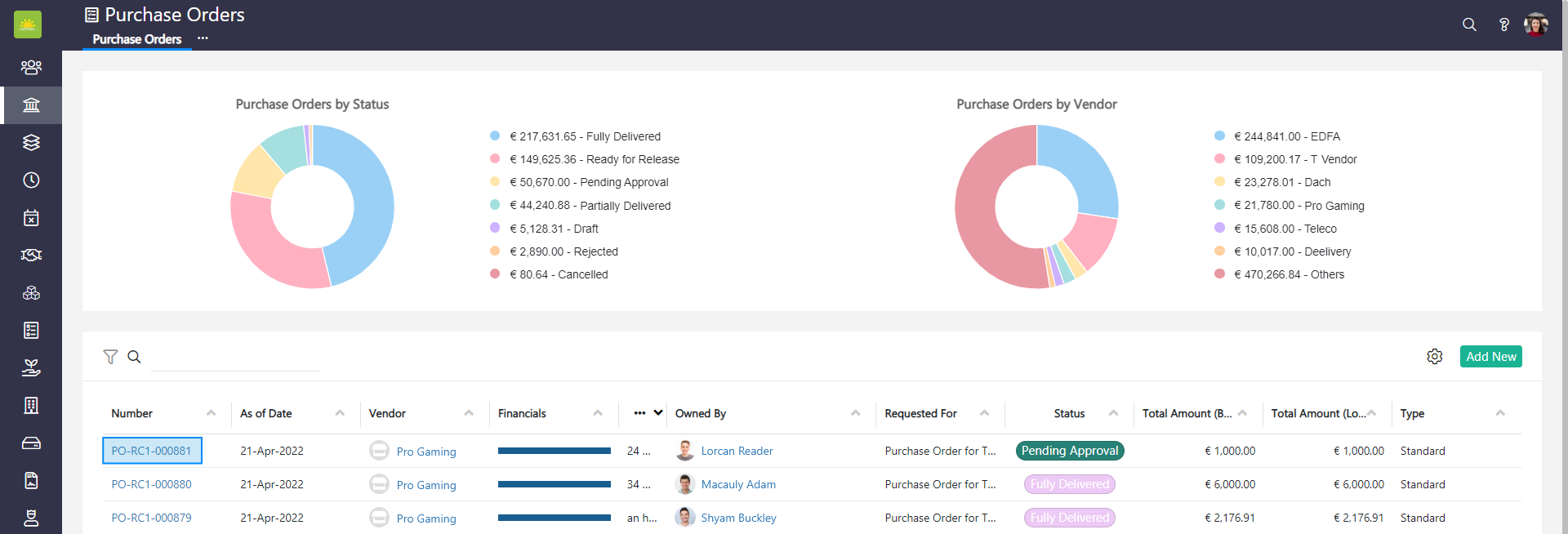The height and width of the screenshot is (534, 1568).
Task: Click the search magnifier in top bar
Action: (x=1469, y=24)
